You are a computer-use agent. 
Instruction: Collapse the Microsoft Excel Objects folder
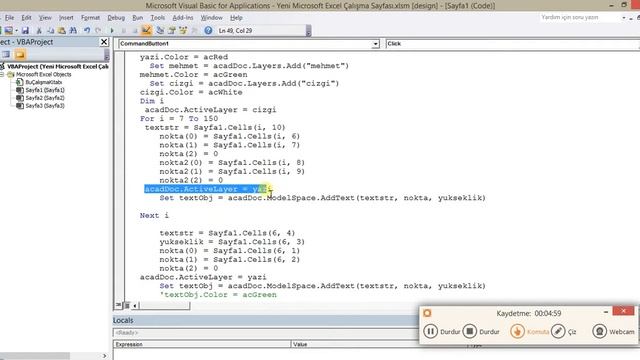click(x=2, y=74)
